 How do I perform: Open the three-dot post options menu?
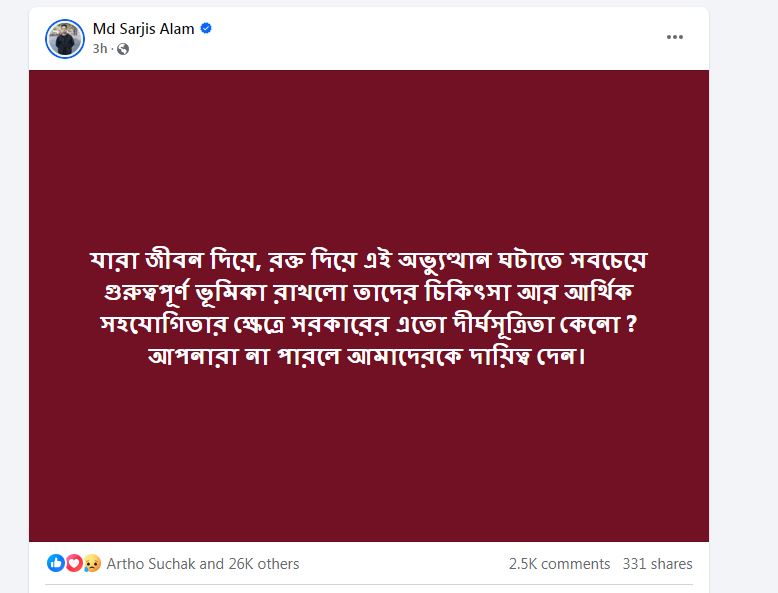[x=674, y=37]
